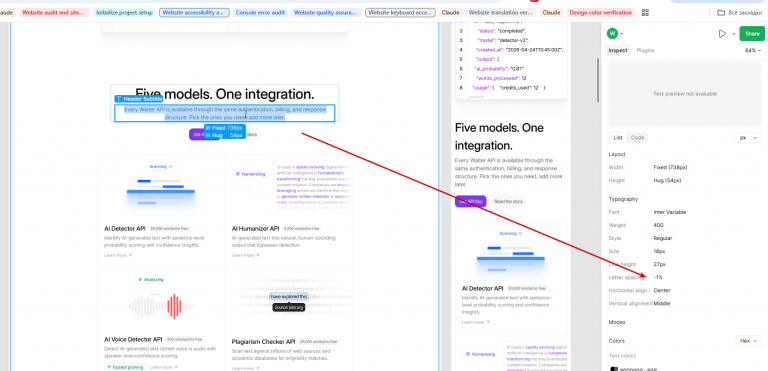This screenshot has height=371, width=768.
Task: Open the Hex color format dropdown
Action: (x=748, y=341)
